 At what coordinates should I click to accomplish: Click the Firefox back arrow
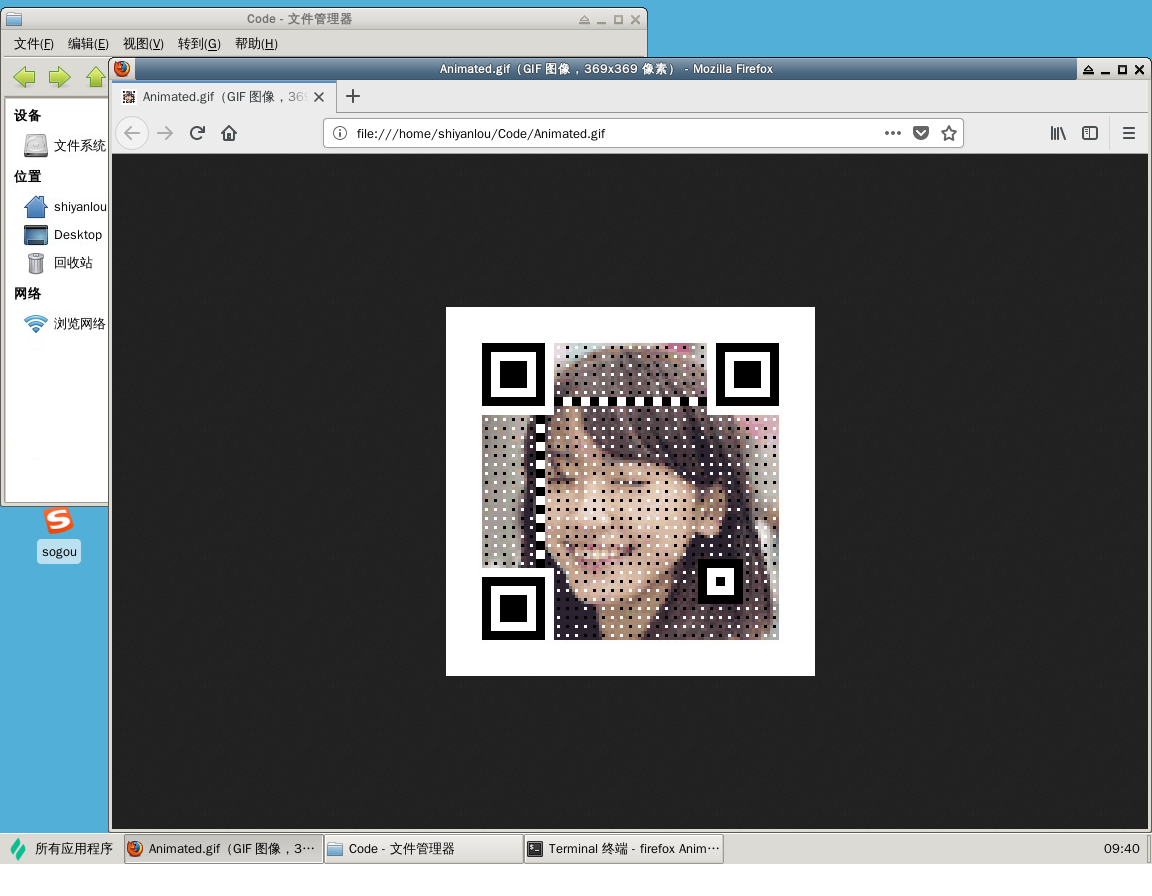tap(132, 133)
